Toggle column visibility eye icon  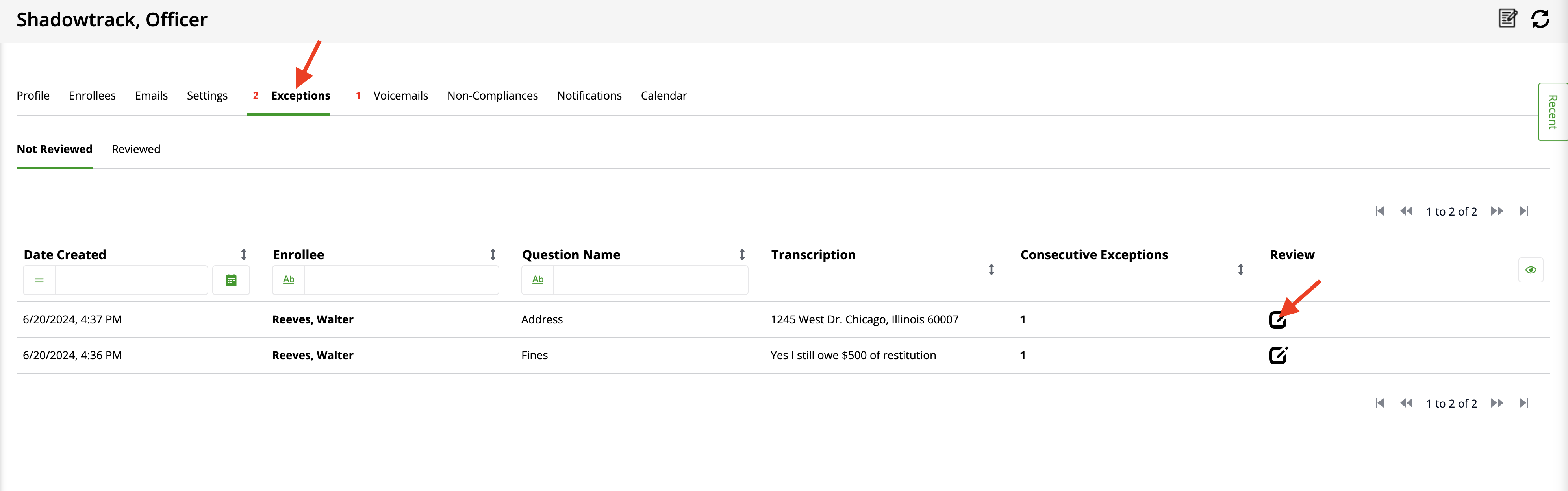1530,270
